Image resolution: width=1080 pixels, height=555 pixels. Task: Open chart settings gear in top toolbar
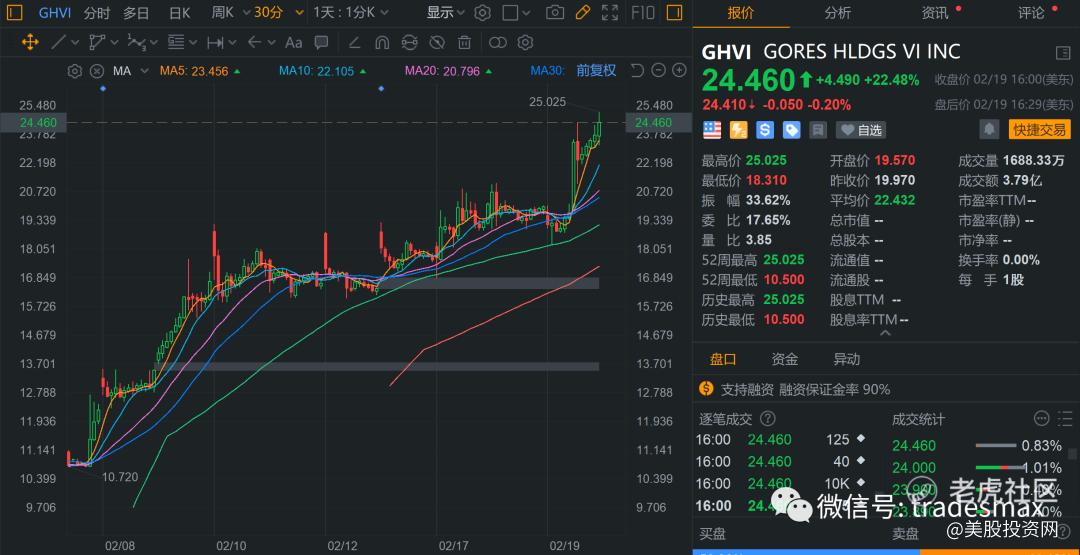tap(483, 12)
